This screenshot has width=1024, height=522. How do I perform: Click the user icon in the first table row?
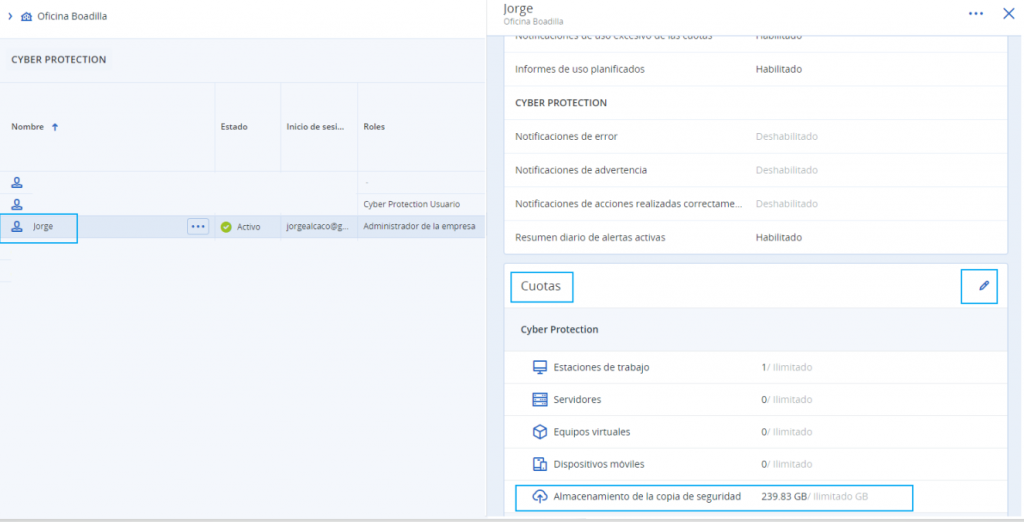coord(17,182)
